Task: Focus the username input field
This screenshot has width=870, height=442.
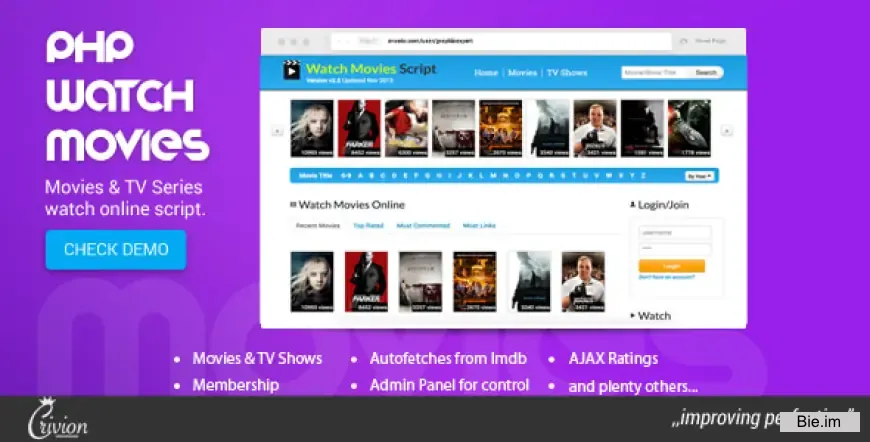Action: (x=675, y=233)
